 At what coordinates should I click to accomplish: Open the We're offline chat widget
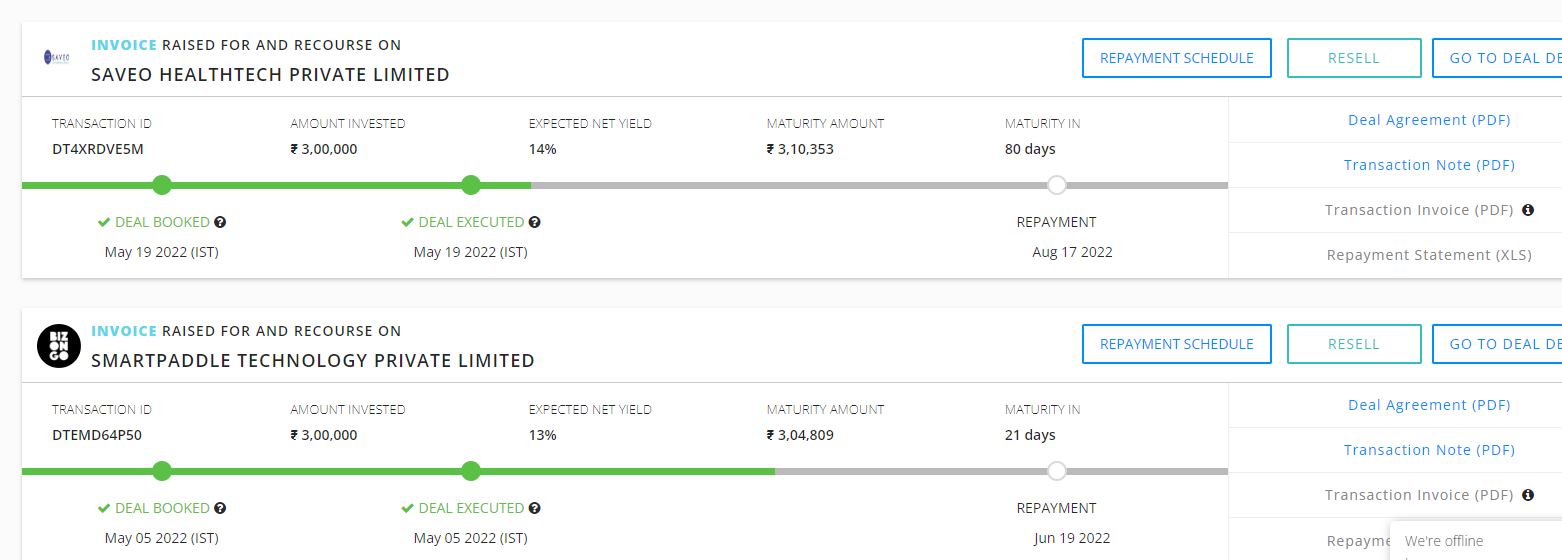tap(1476, 541)
